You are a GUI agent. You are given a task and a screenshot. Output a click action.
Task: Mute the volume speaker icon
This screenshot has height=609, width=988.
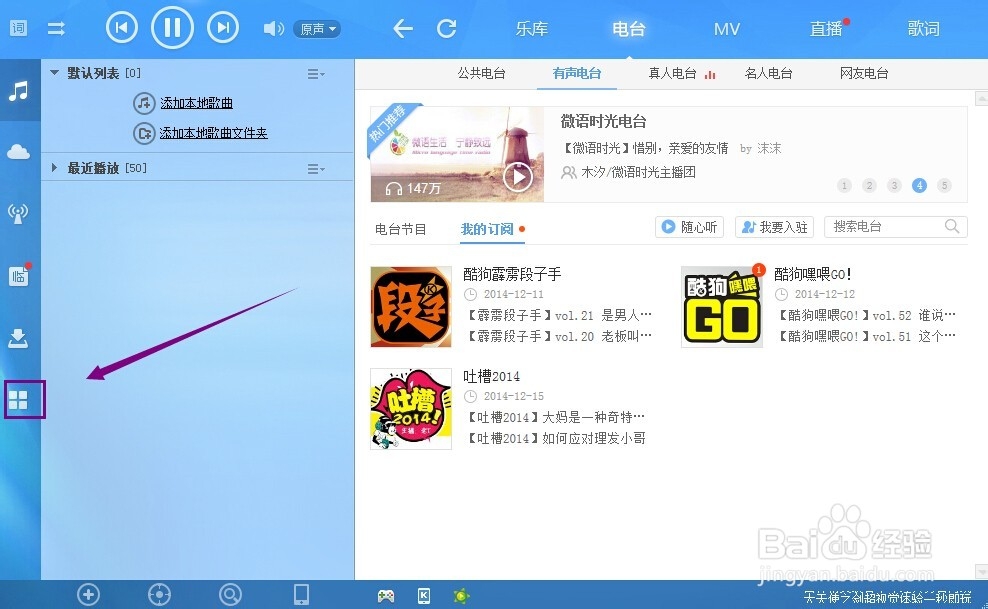pyautogui.click(x=273, y=28)
